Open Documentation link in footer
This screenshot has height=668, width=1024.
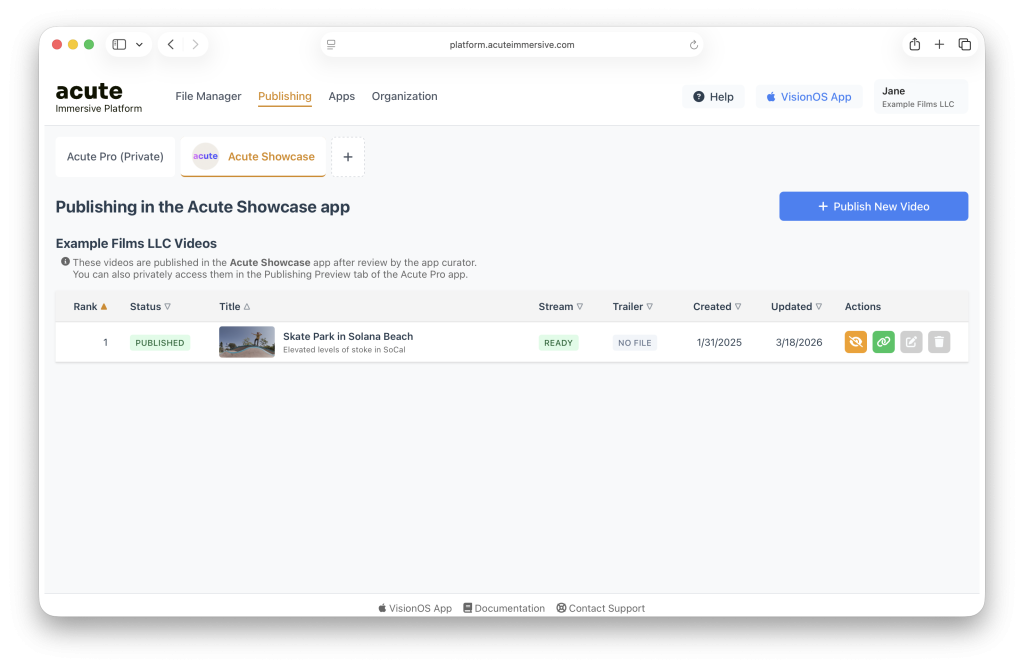click(x=503, y=608)
